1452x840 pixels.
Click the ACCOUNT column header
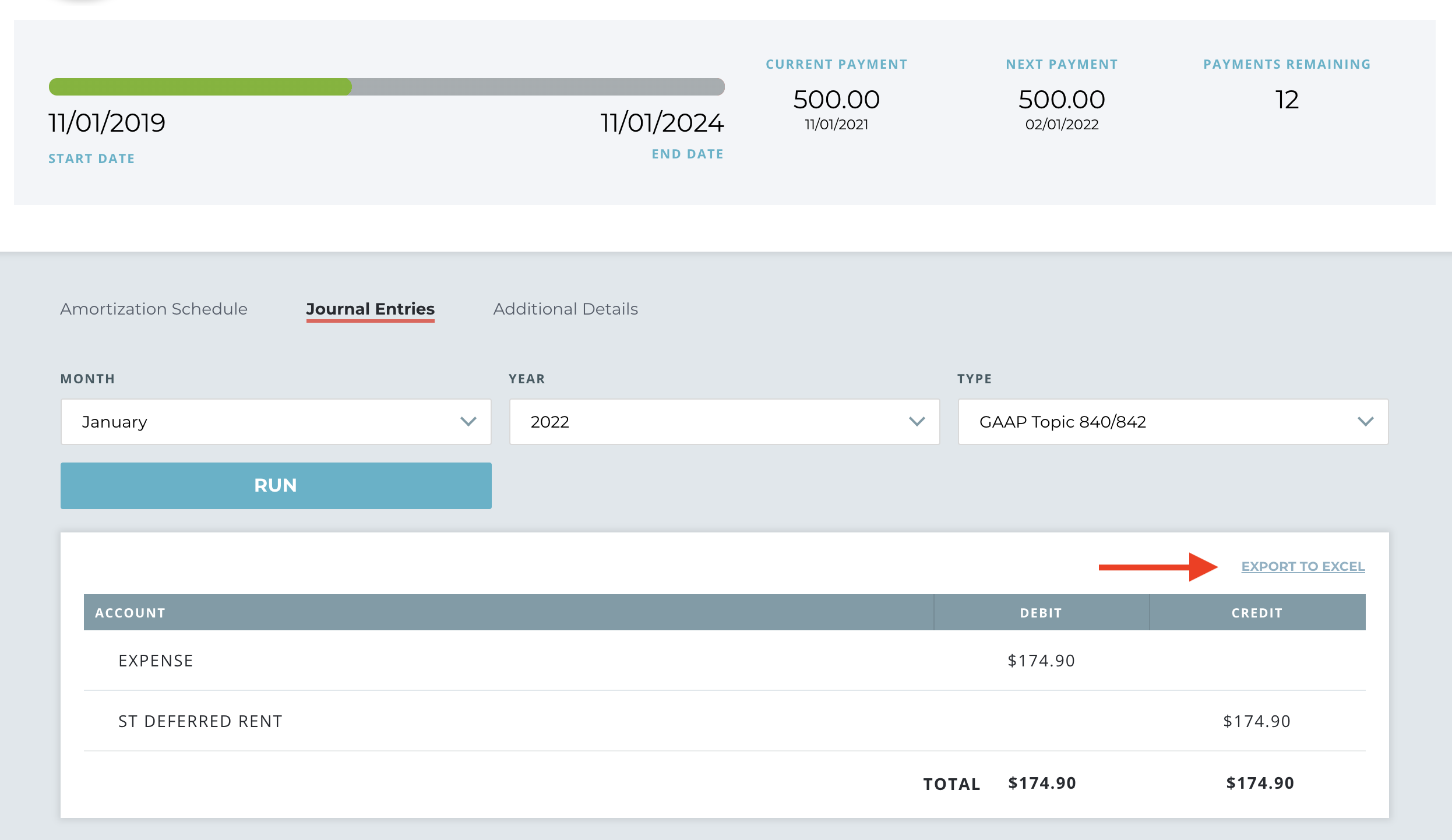[x=131, y=613]
